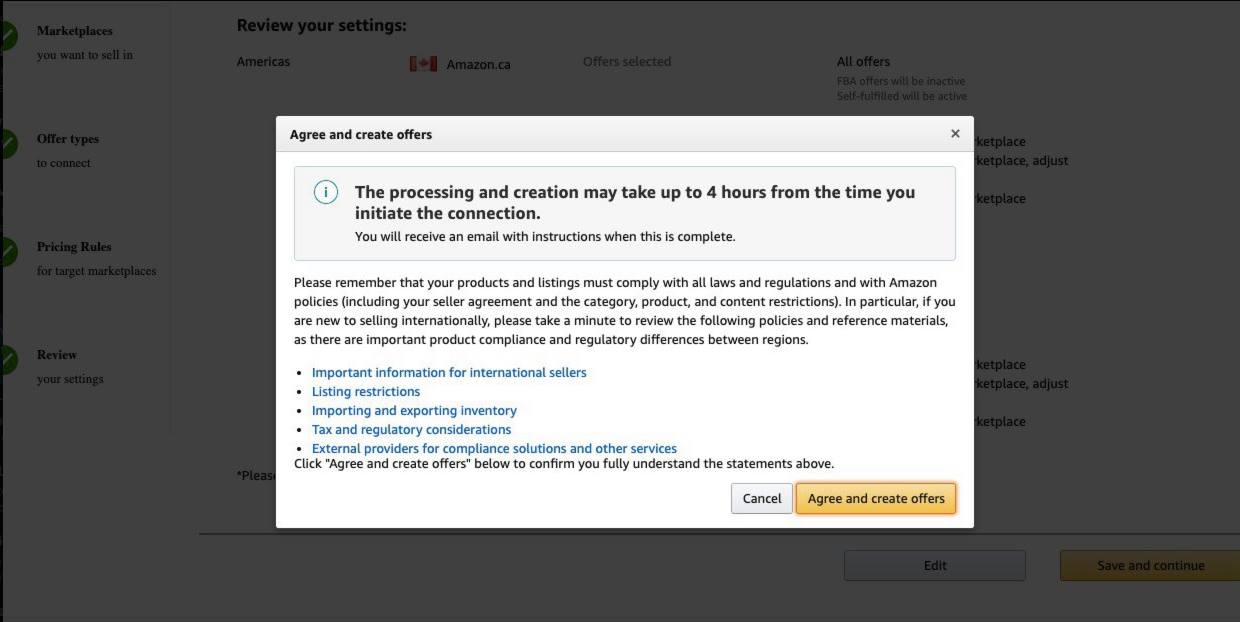The height and width of the screenshot is (622, 1240).
Task: Open the Tax and regulatory considerations link
Action: click(x=411, y=429)
